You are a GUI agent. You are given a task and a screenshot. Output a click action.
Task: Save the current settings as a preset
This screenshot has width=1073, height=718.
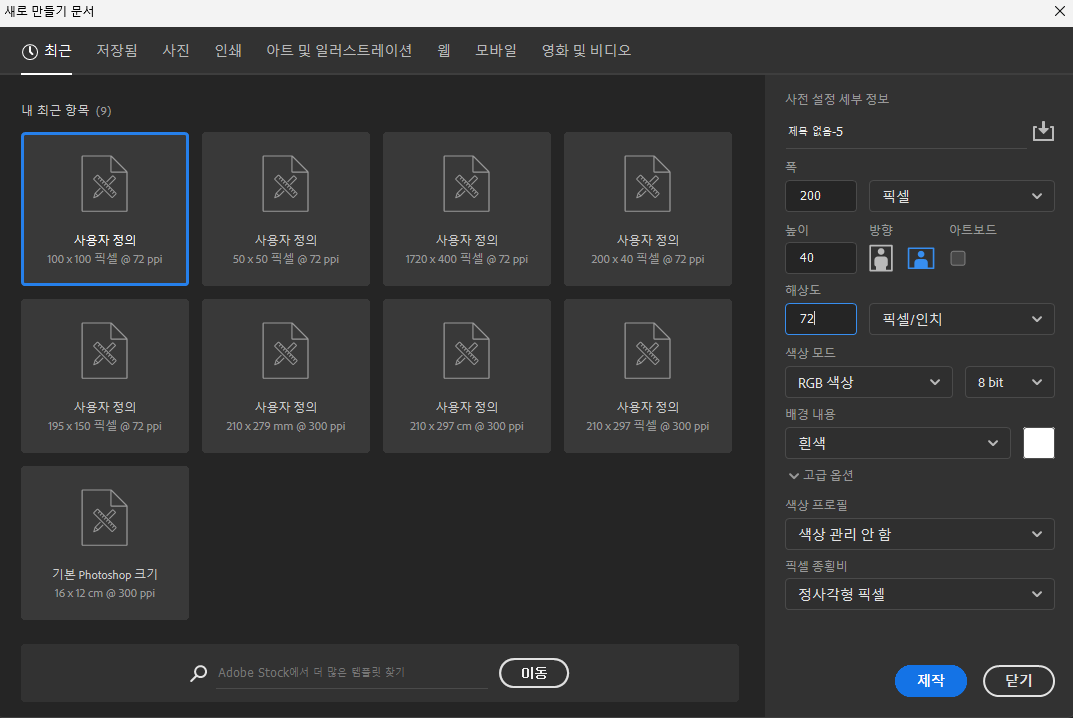pos(1043,130)
